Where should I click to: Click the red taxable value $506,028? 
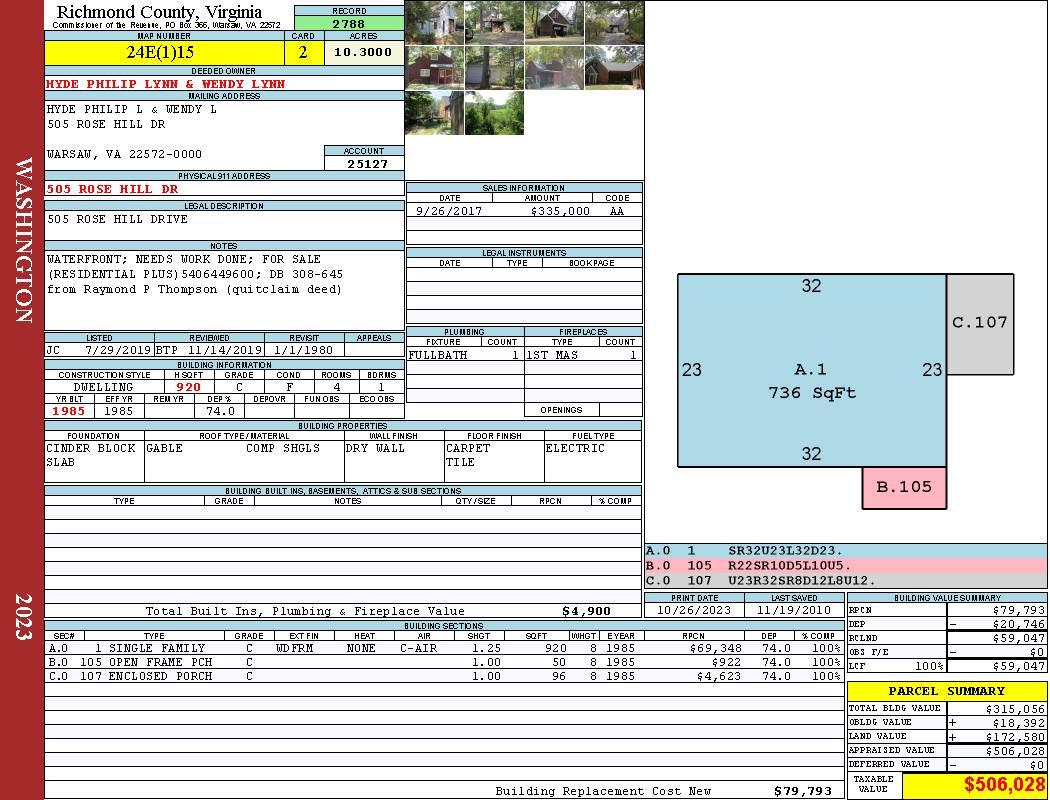click(974, 786)
